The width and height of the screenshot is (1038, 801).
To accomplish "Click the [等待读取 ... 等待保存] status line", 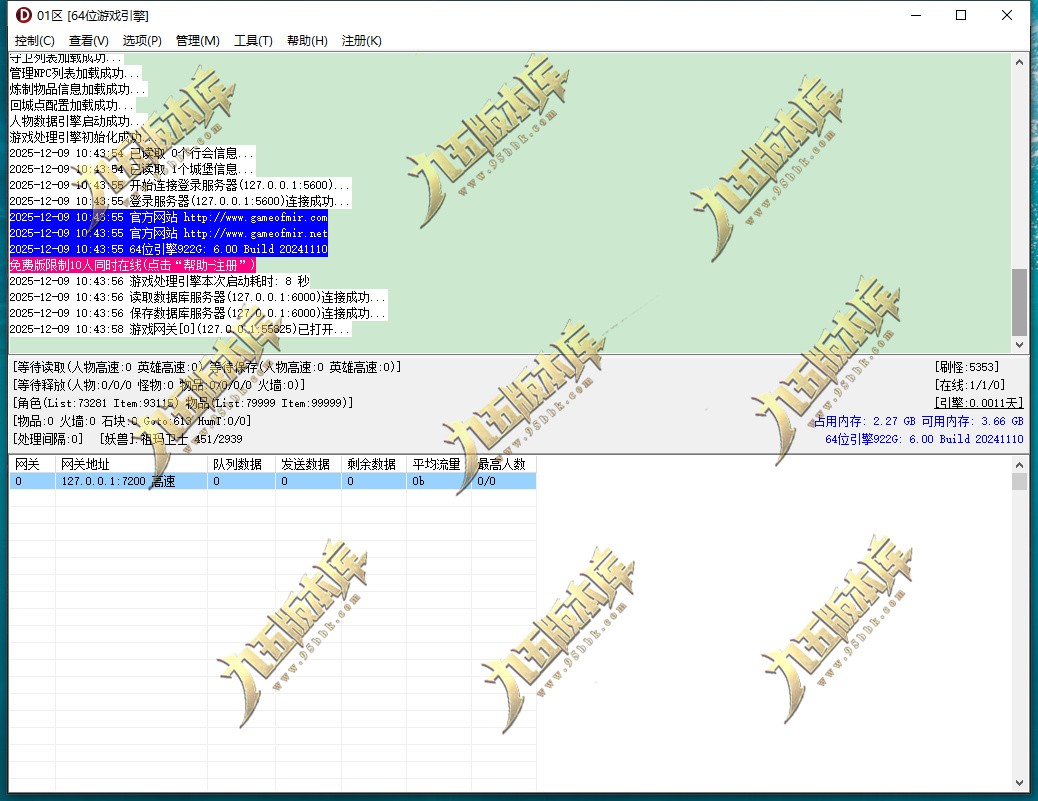I will 207,367.
